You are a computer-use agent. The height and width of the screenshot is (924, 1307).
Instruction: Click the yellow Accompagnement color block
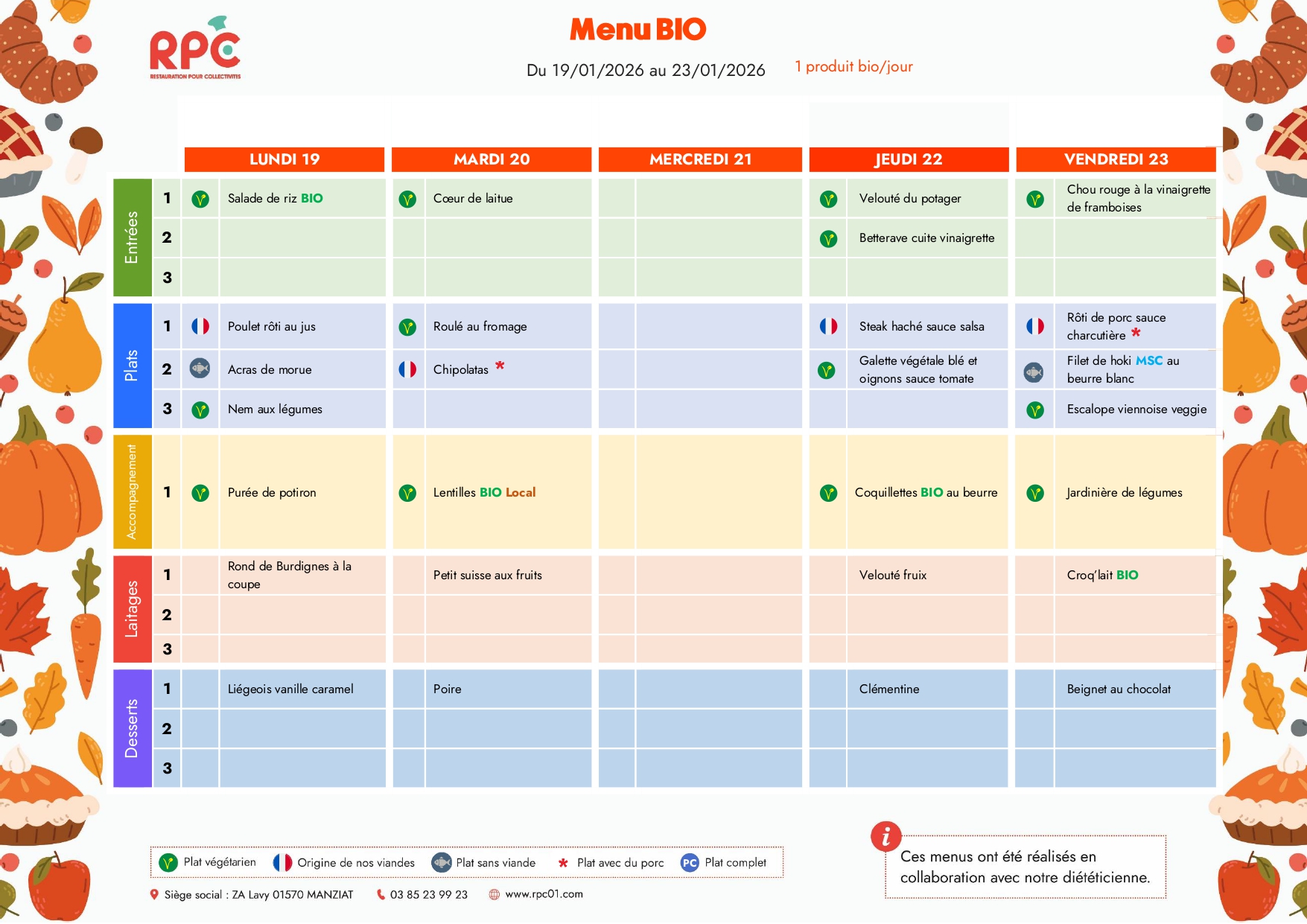132,491
